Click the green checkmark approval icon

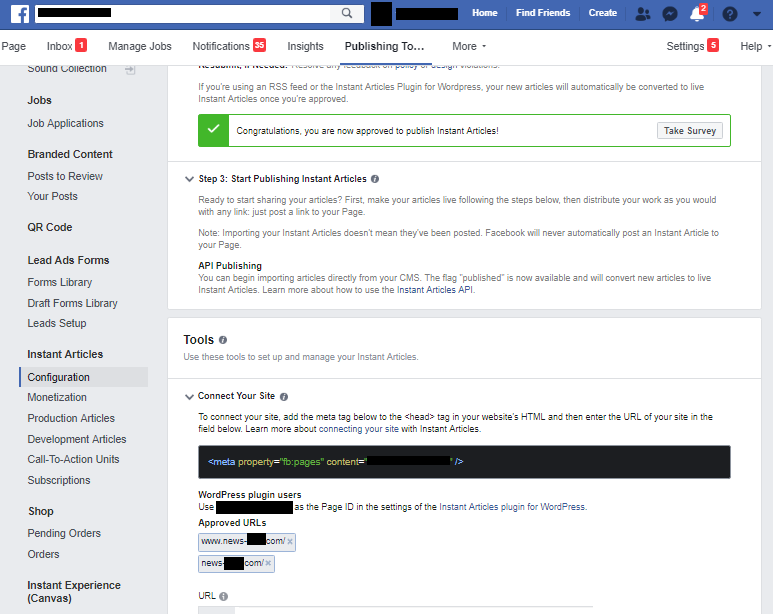[x=213, y=130]
